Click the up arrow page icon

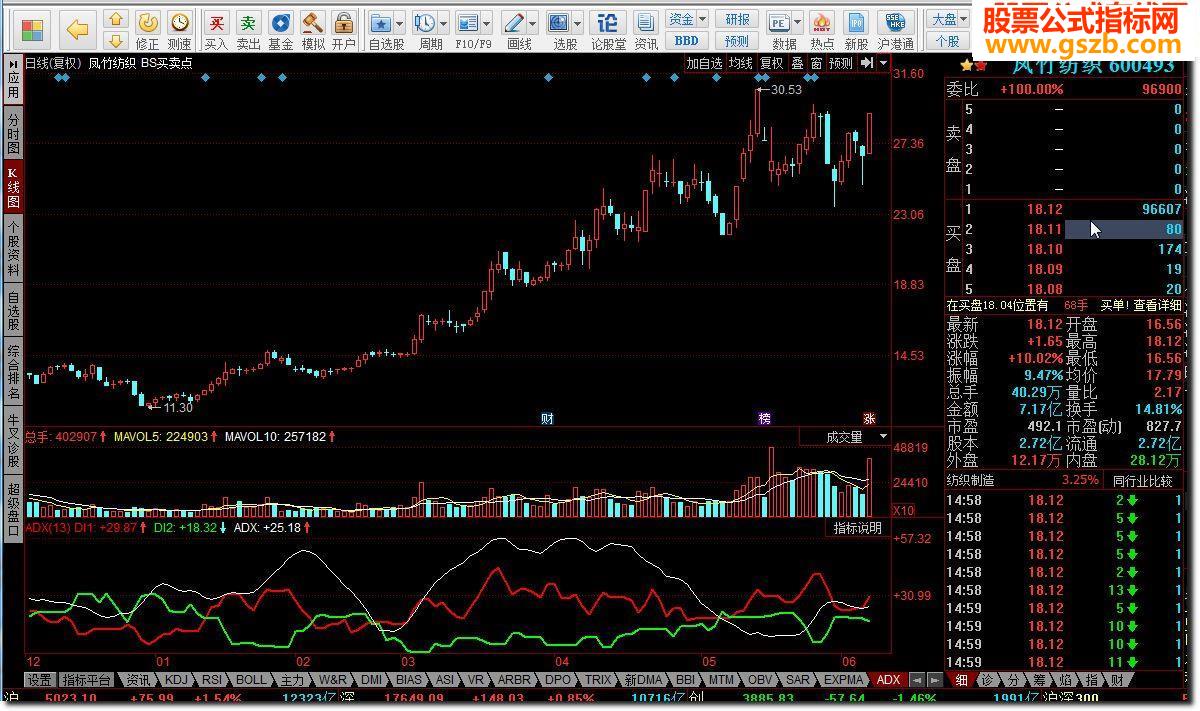click(116, 19)
